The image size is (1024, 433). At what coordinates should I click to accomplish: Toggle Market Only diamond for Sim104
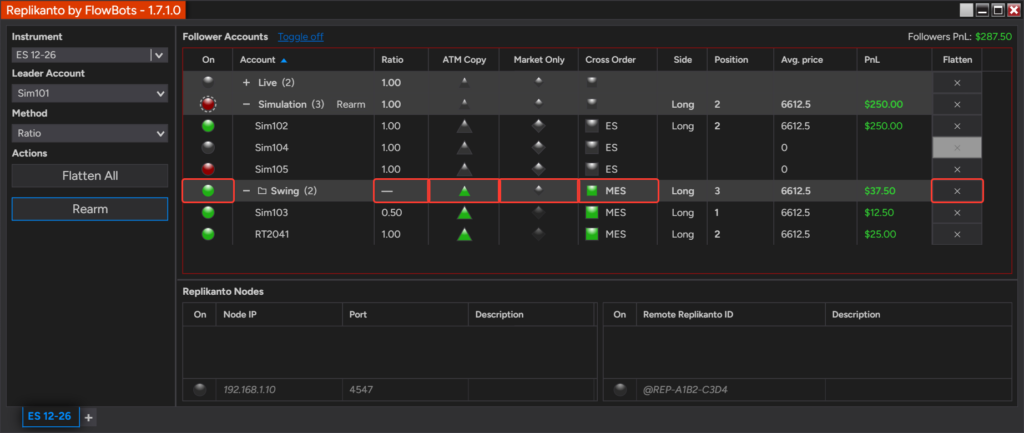click(538, 148)
